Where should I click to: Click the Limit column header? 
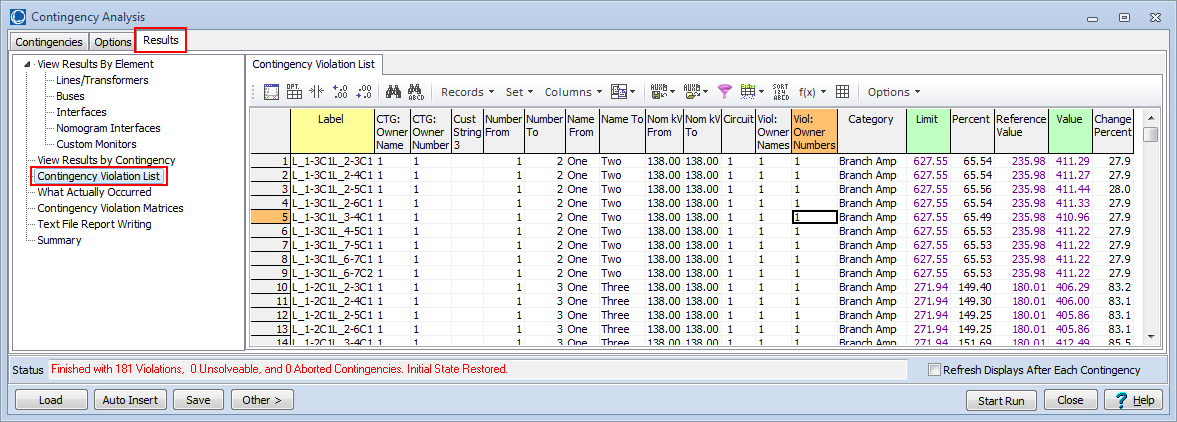coord(928,131)
